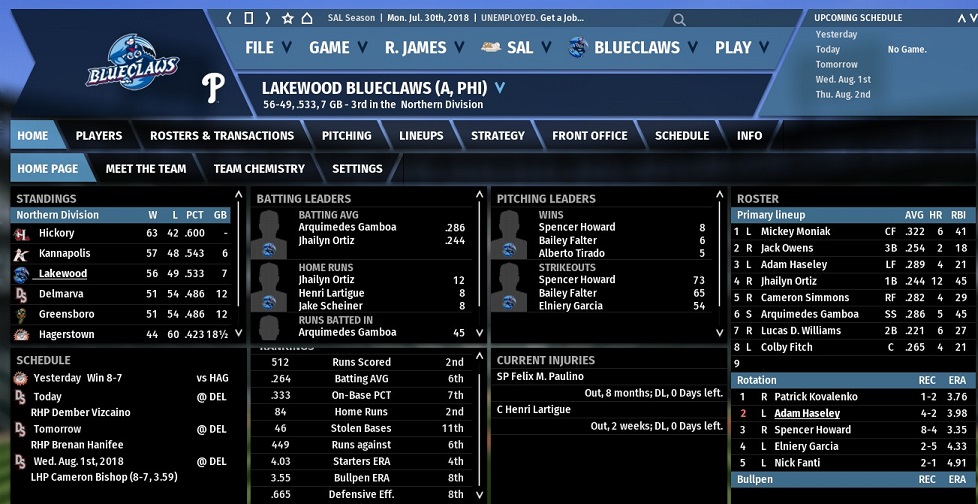This screenshot has height=504, width=978.
Task: Open the PITCHING tab
Action: pos(346,135)
